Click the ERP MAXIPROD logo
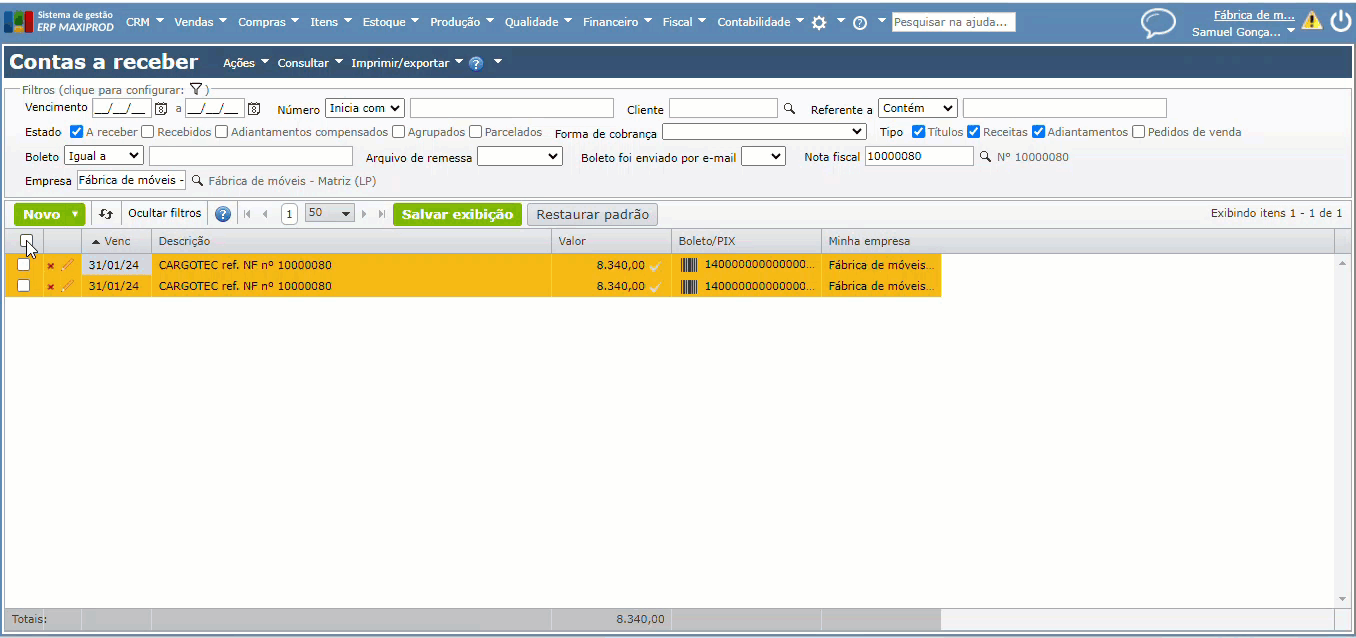This screenshot has width=1356, height=638. tap(60, 21)
